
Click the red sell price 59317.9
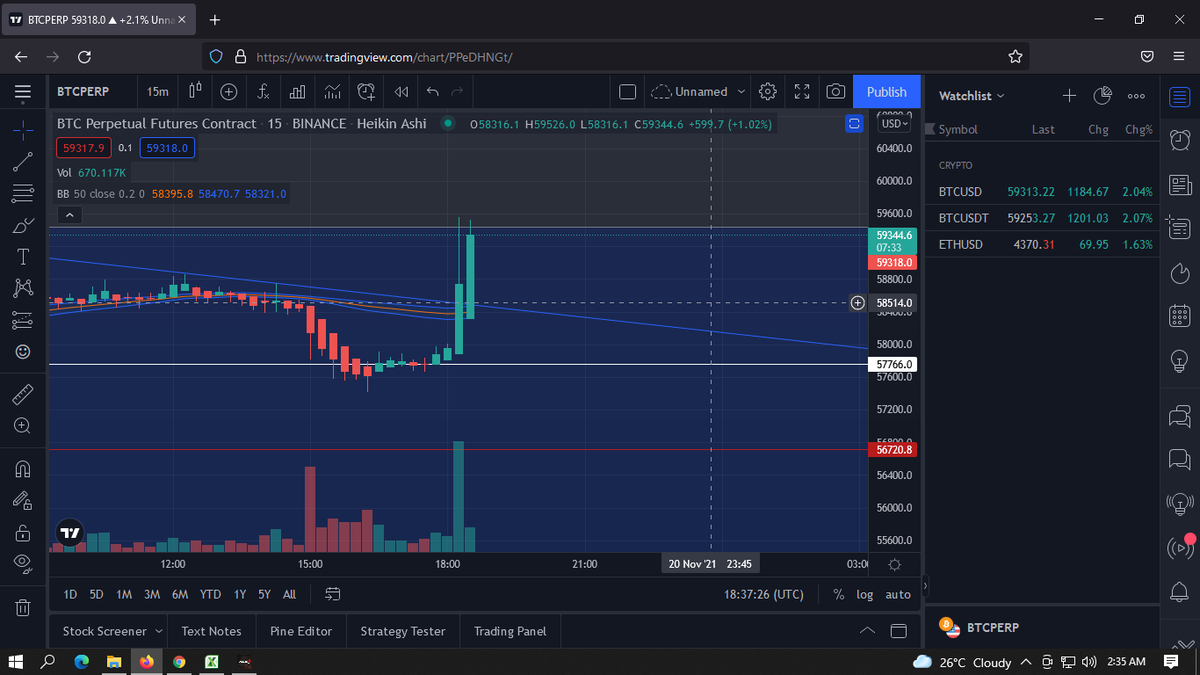point(83,147)
